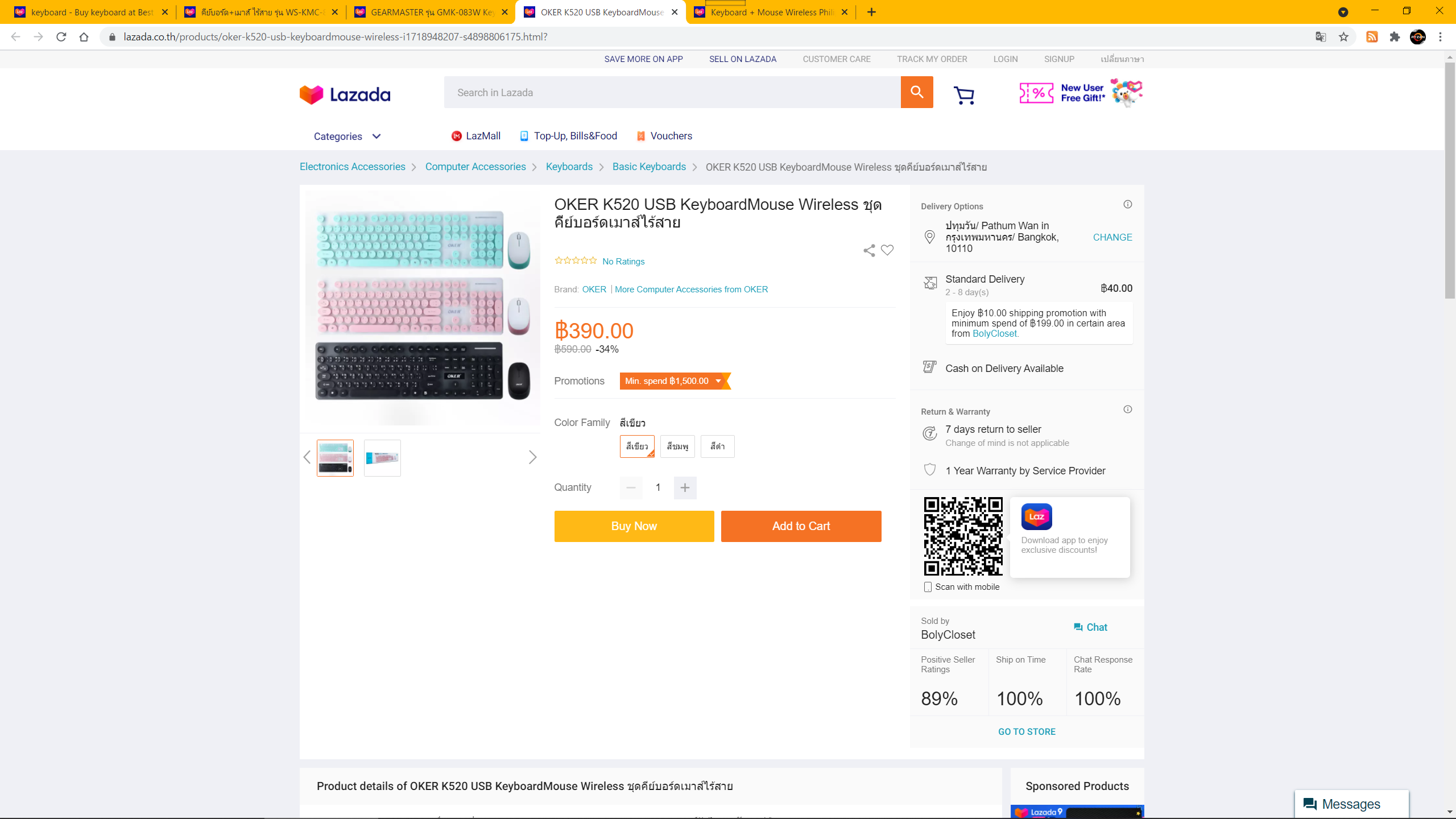Viewport: 1456px width, 819px height.
Task: Select the สีเขียว color option
Action: [x=637, y=446]
